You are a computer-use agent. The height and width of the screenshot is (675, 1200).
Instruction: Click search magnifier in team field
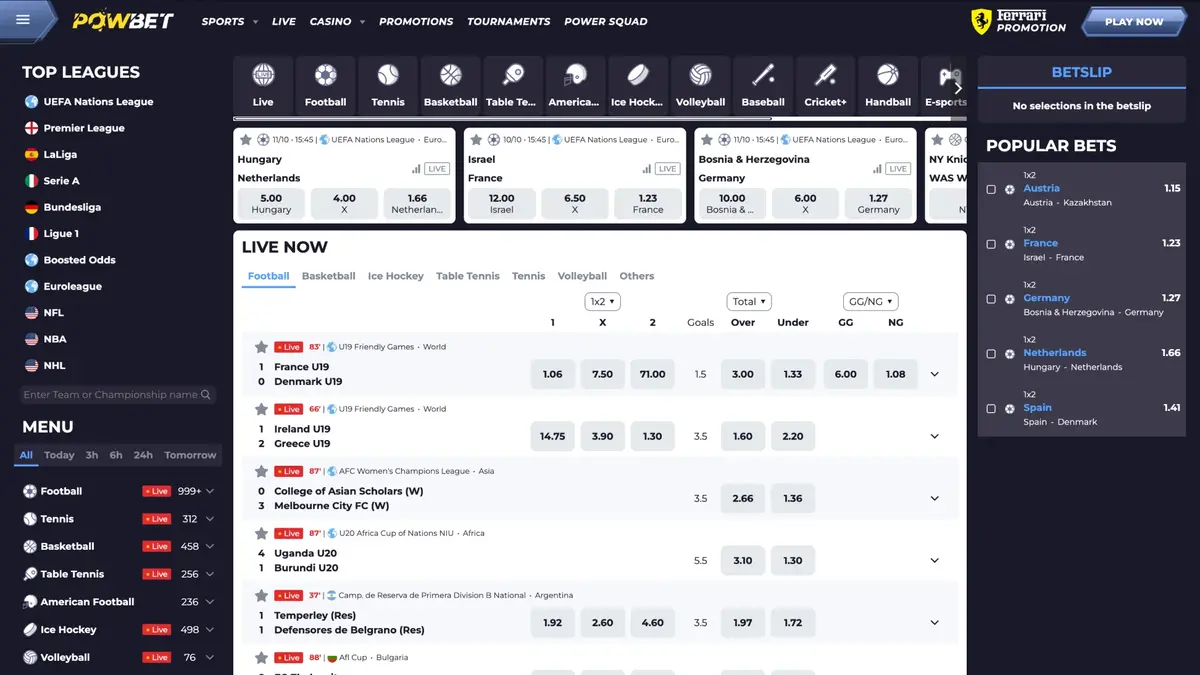click(x=207, y=395)
